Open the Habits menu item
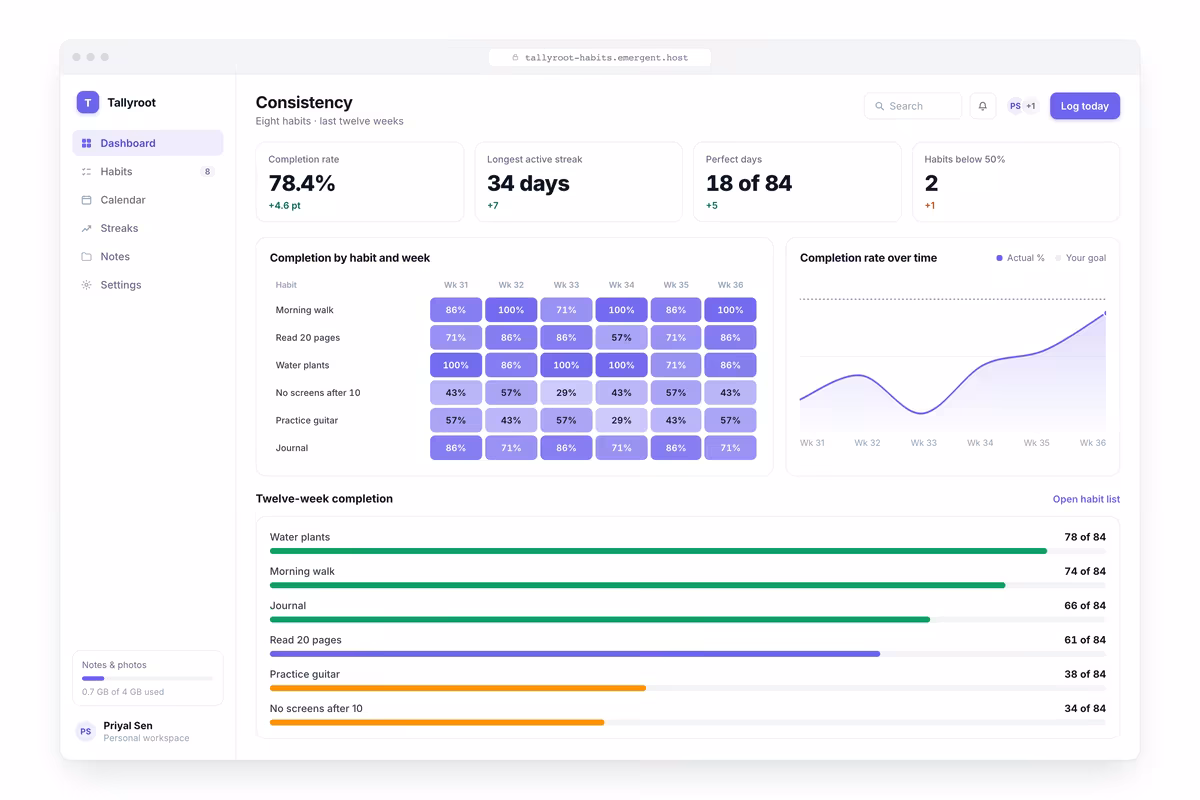The width and height of the screenshot is (1200, 800). [x=148, y=172]
